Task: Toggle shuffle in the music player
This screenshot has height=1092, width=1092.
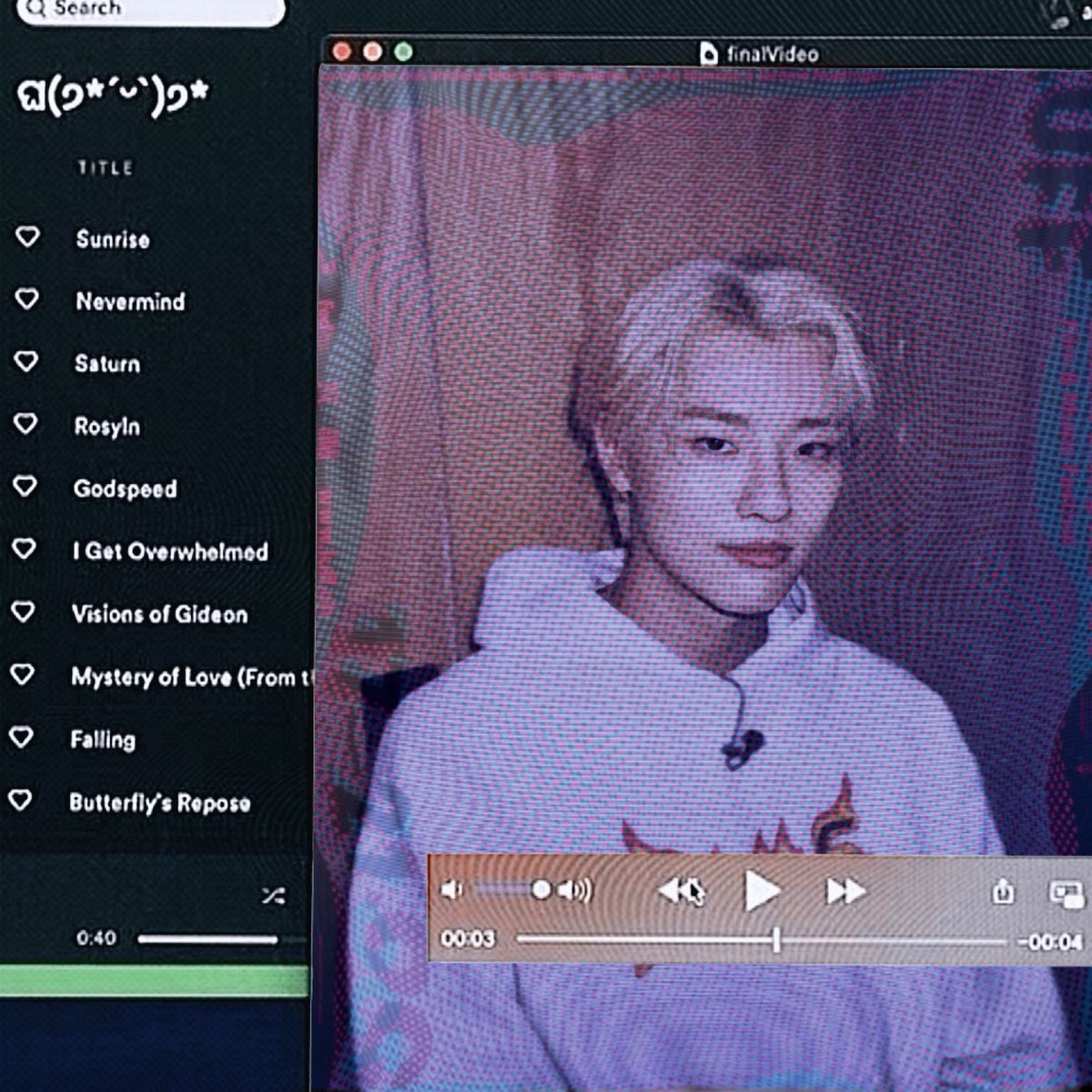Action: [273, 895]
